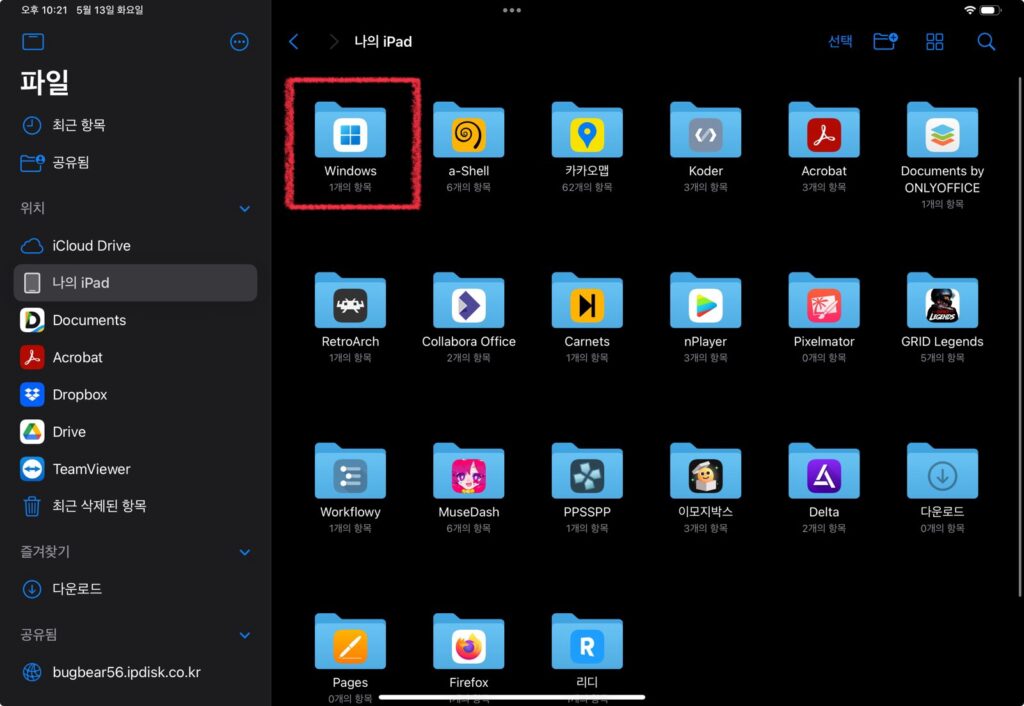
Task: Tap the Wi-Fi status icon
Action: coord(970,10)
